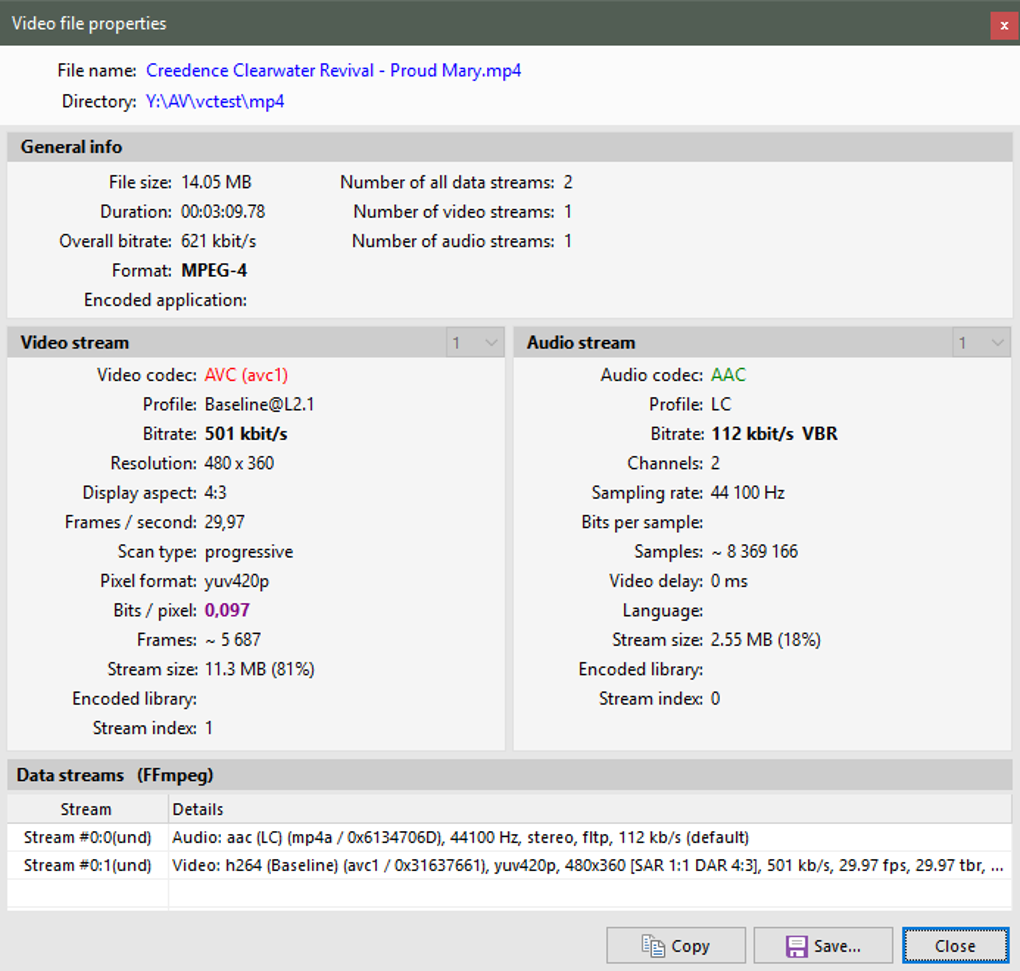This screenshot has width=1020, height=971.
Task: Click the video bitrate 501 kbit/s
Action: (246, 434)
